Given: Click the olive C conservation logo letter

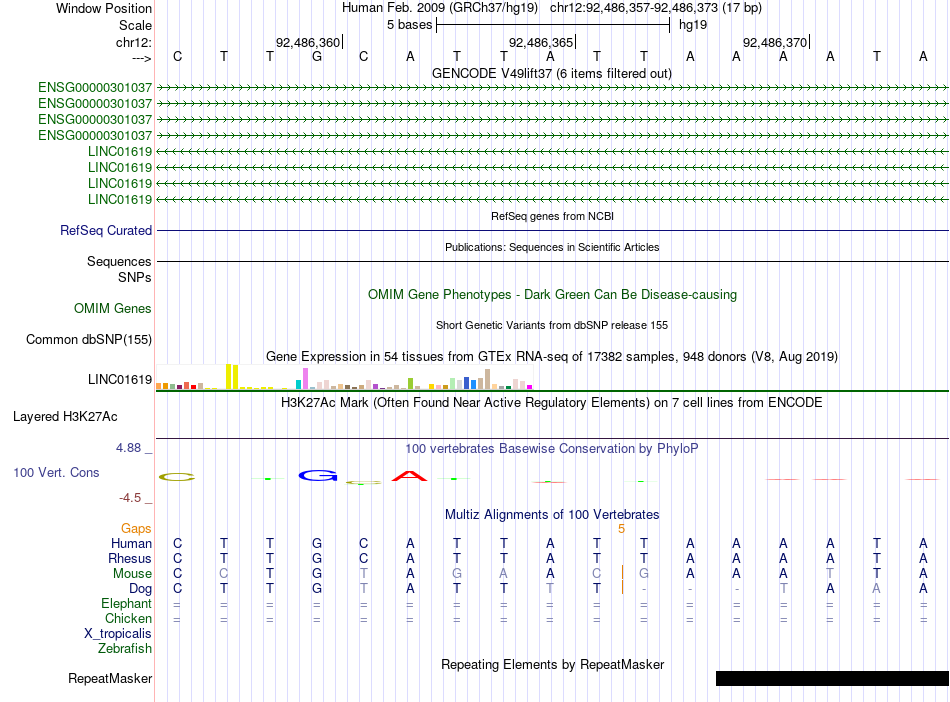Looking at the screenshot, I should click(177, 477).
